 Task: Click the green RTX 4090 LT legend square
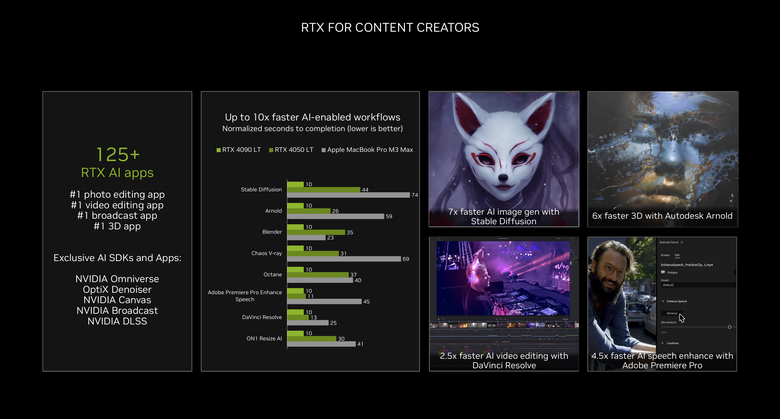click(x=218, y=150)
